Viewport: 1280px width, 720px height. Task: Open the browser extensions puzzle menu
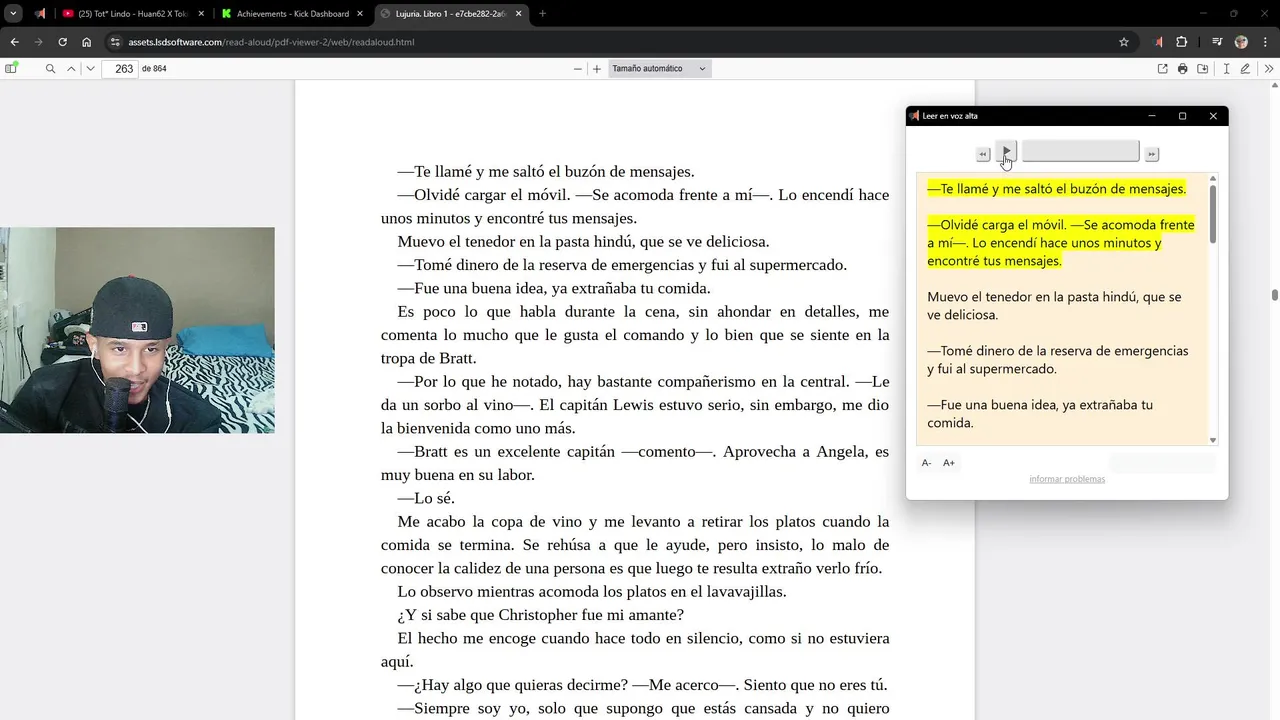[x=1182, y=42]
